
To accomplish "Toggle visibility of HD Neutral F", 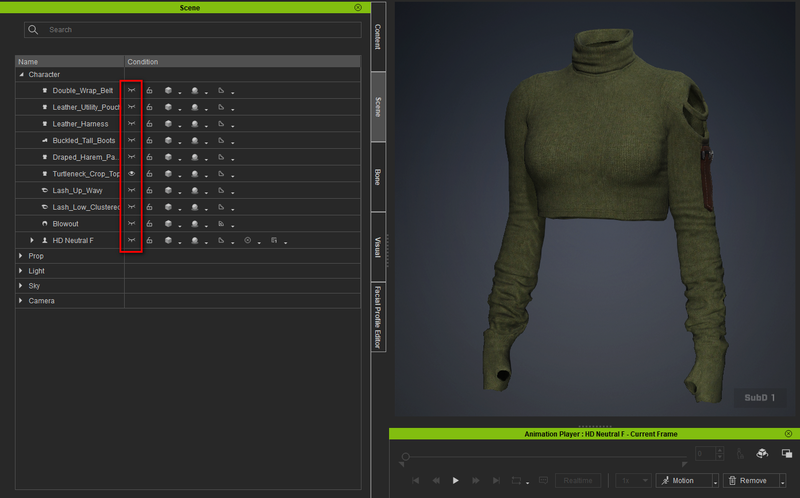I will point(132,240).
